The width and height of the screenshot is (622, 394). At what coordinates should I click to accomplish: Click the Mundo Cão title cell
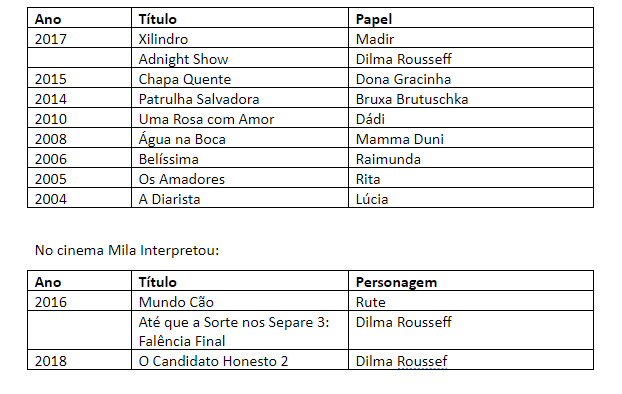tap(240, 301)
